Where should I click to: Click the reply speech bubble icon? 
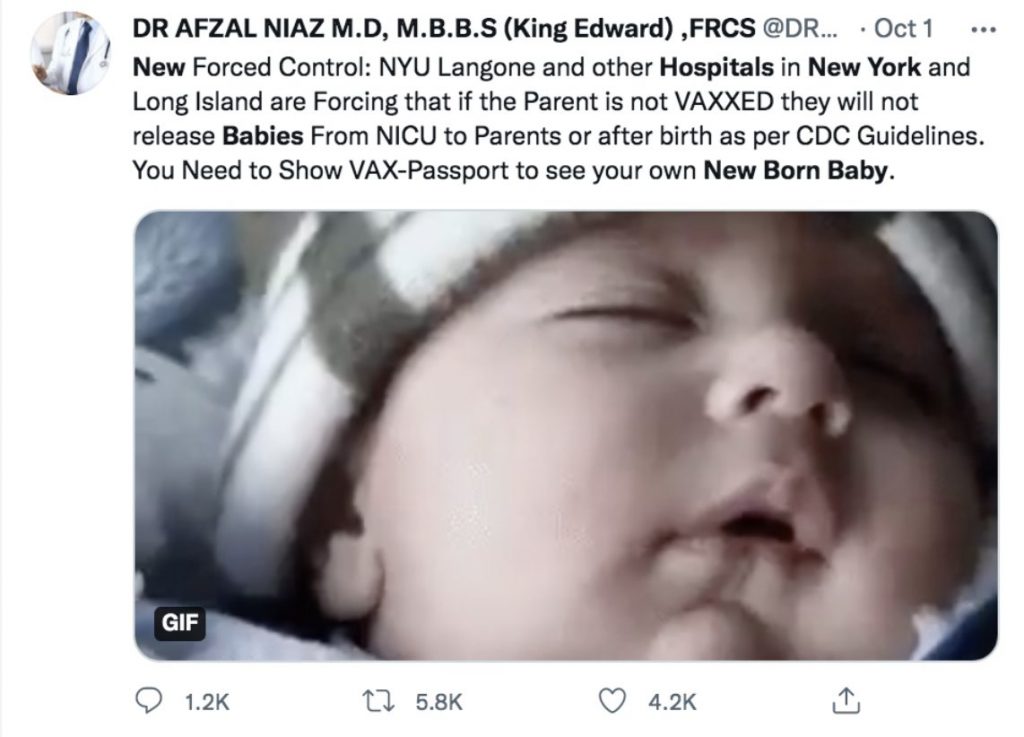149,702
